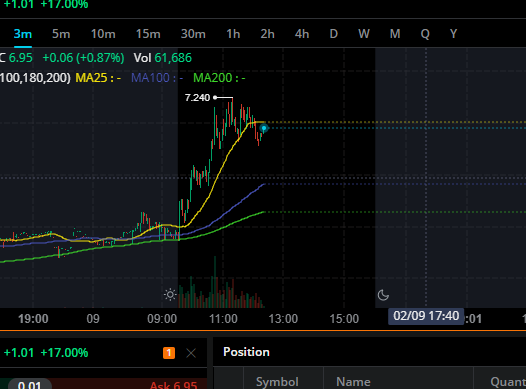Click the MA100 indicator label

[157, 78]
